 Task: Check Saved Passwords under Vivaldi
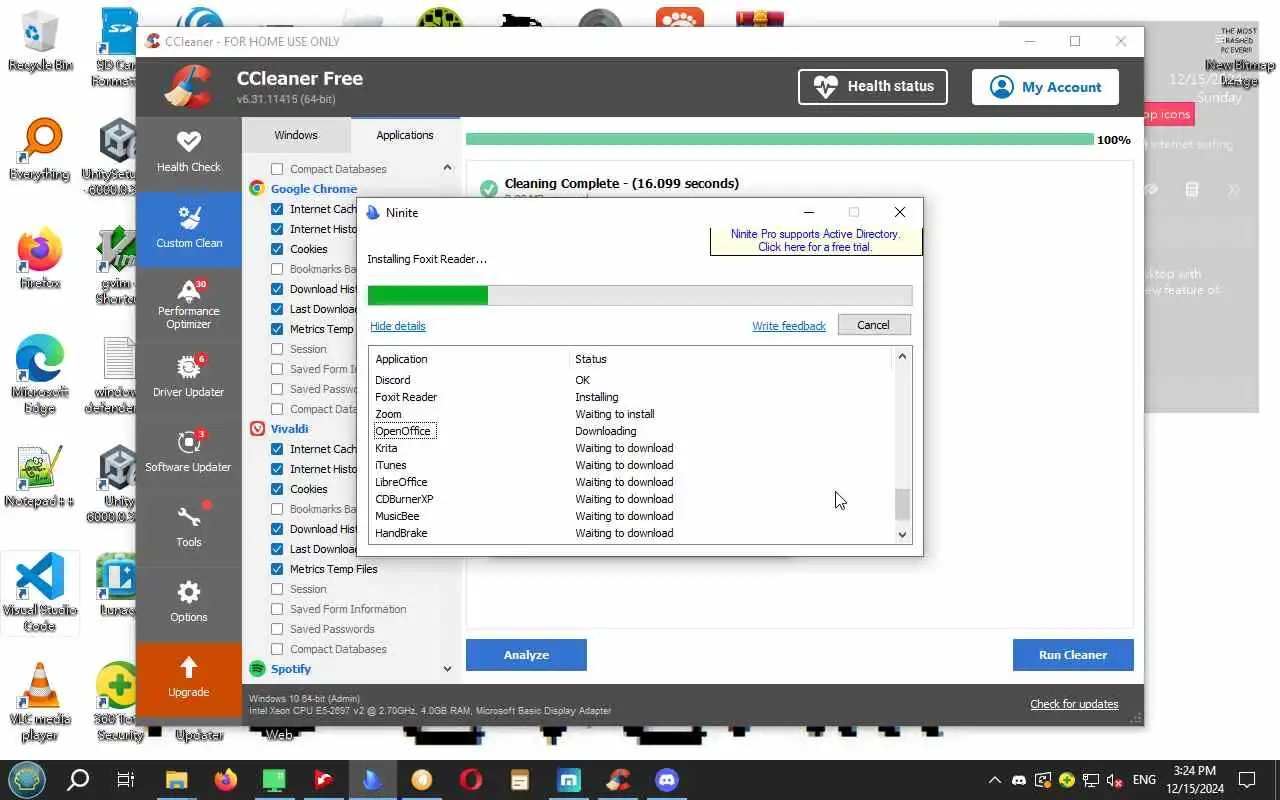coord(277,629)
